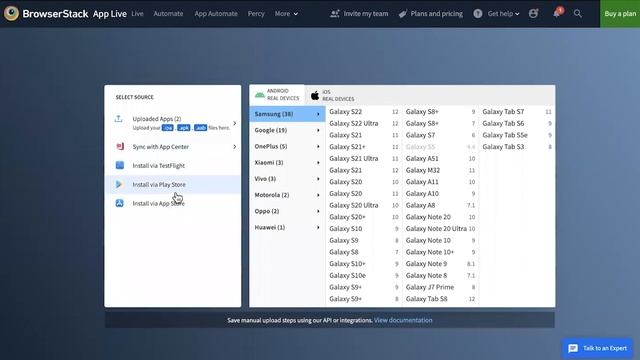Expand the Xiaomi (3) brand arrow
640x360 pixels.
(x=318, y=162)
